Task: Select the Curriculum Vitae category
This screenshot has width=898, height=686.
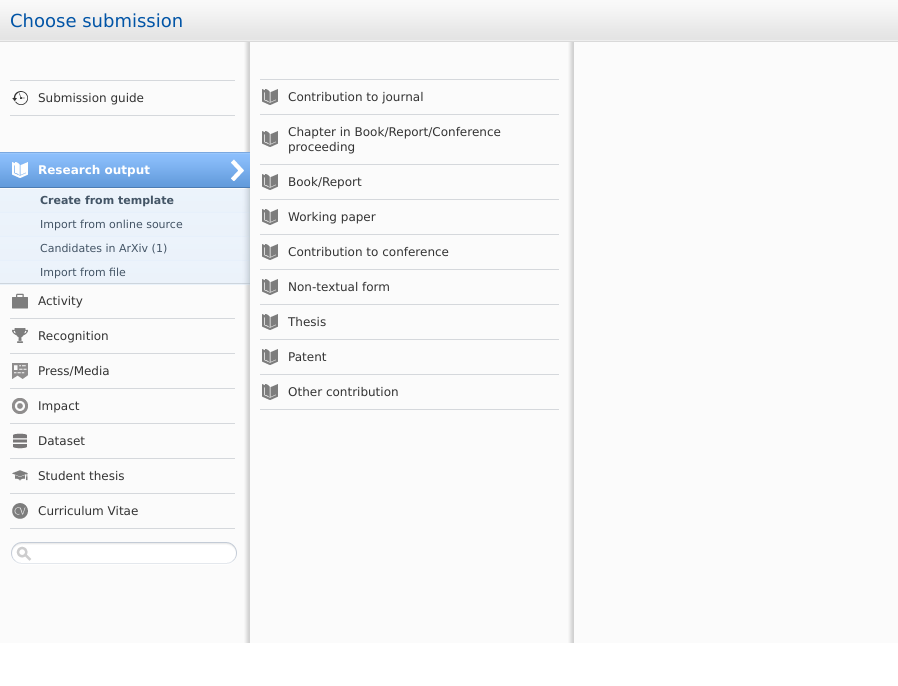Action: 123,511
